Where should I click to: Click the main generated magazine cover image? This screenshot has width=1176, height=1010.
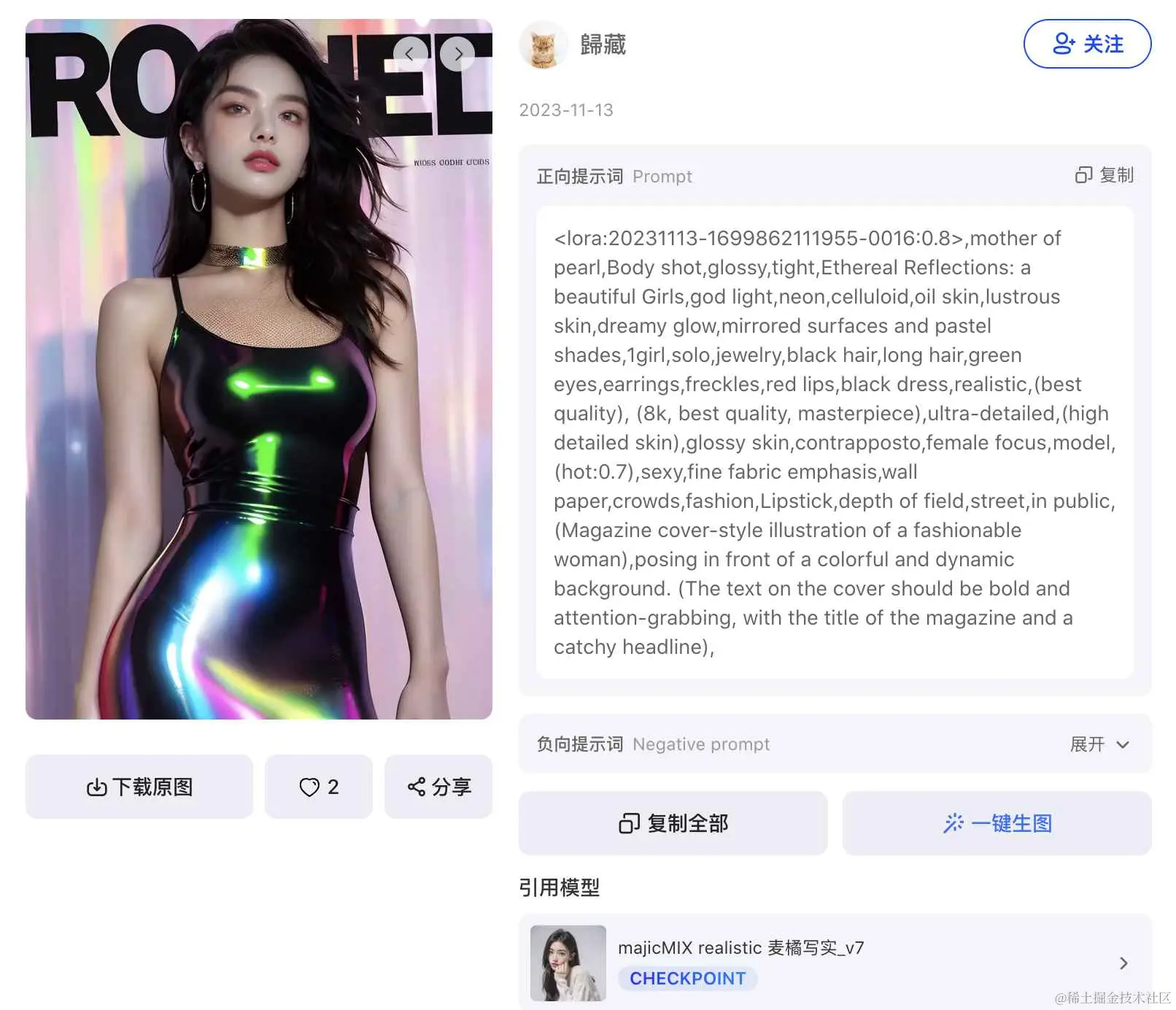click(259, 369)
